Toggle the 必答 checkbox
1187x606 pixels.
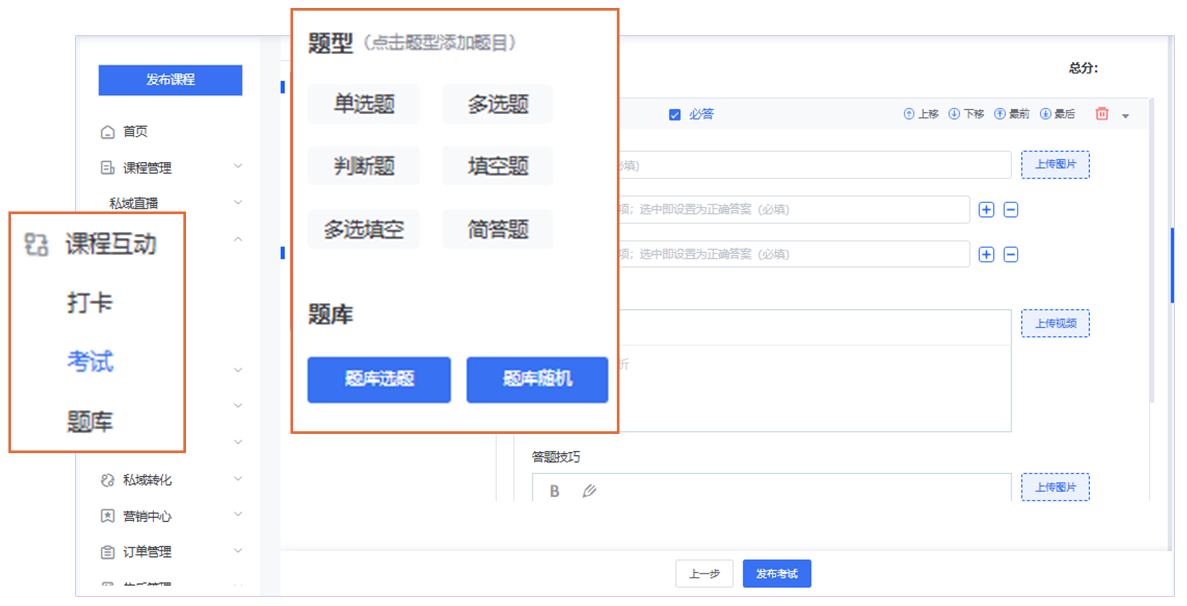coord(675,115)
